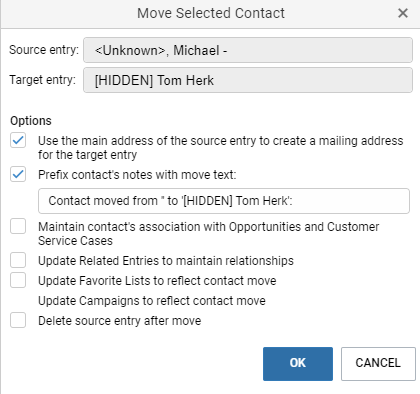Uncheck the use main address checkbox box
The height and width of the screenshot is (394, 420).
[18, 140]
